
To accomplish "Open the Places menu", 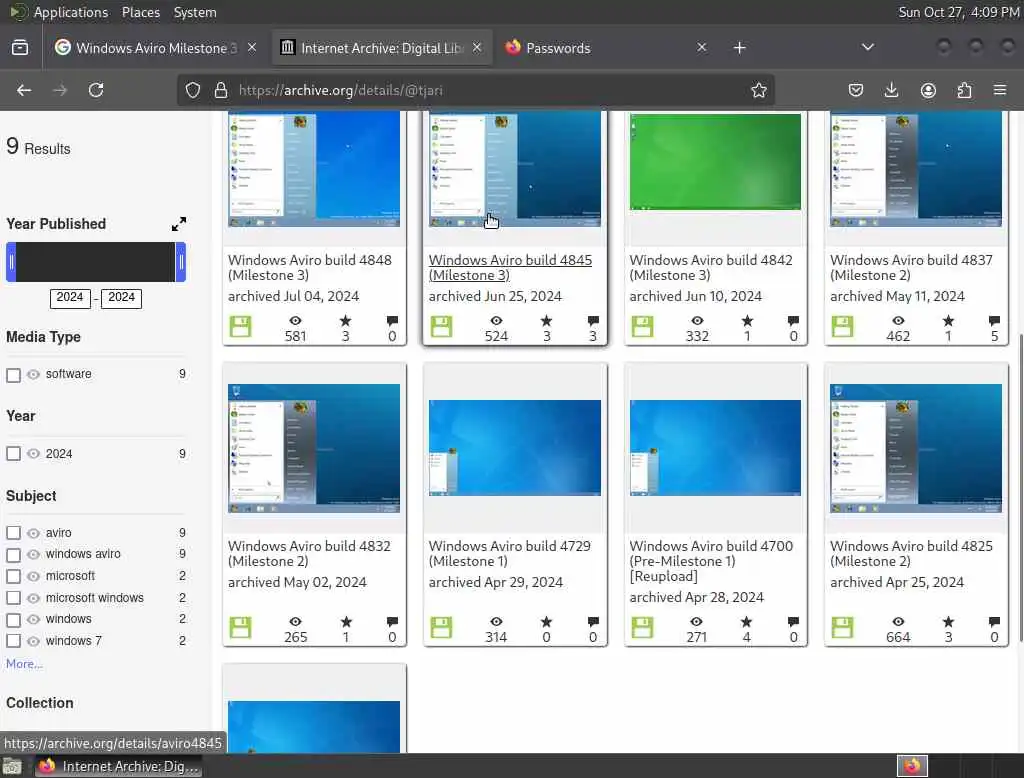I will point(140,12).
